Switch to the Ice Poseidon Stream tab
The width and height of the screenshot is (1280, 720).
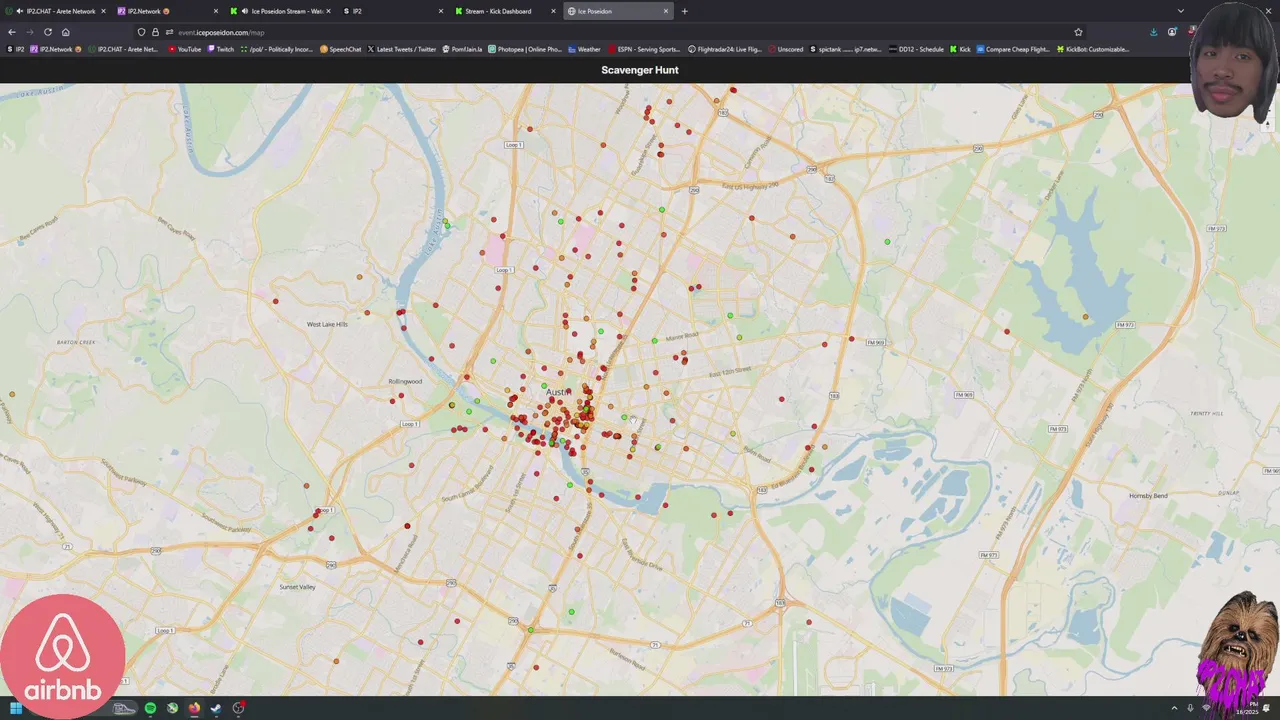coord(280,11)
